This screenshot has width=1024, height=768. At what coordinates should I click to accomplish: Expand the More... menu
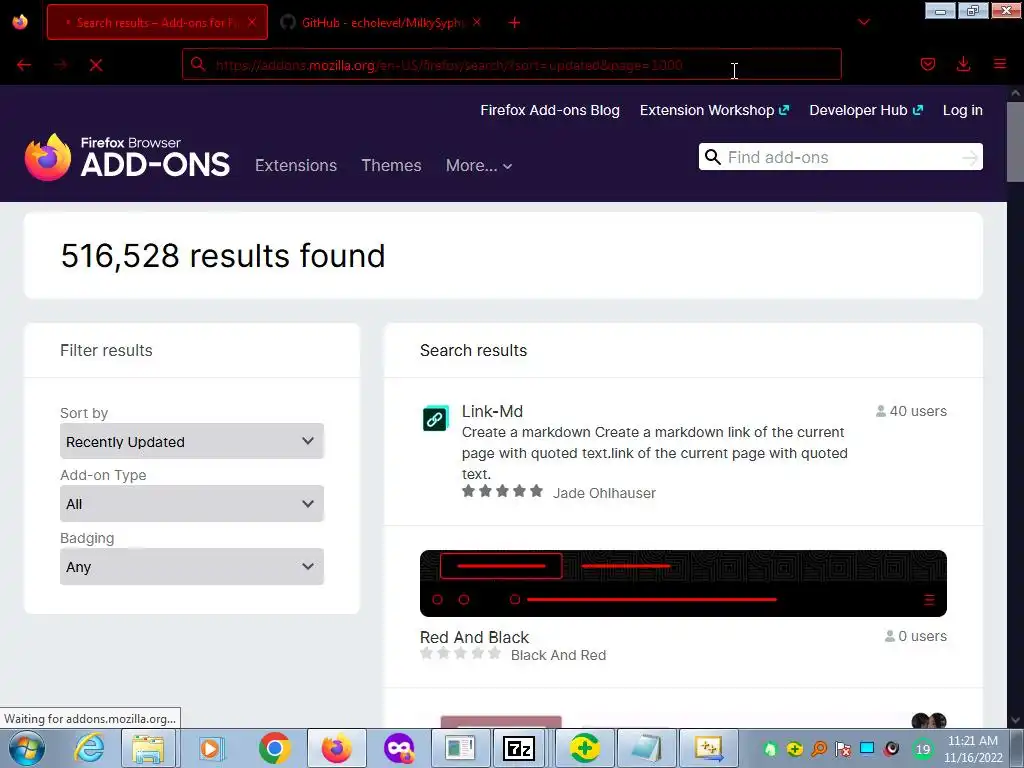click(x=479, y=165)
